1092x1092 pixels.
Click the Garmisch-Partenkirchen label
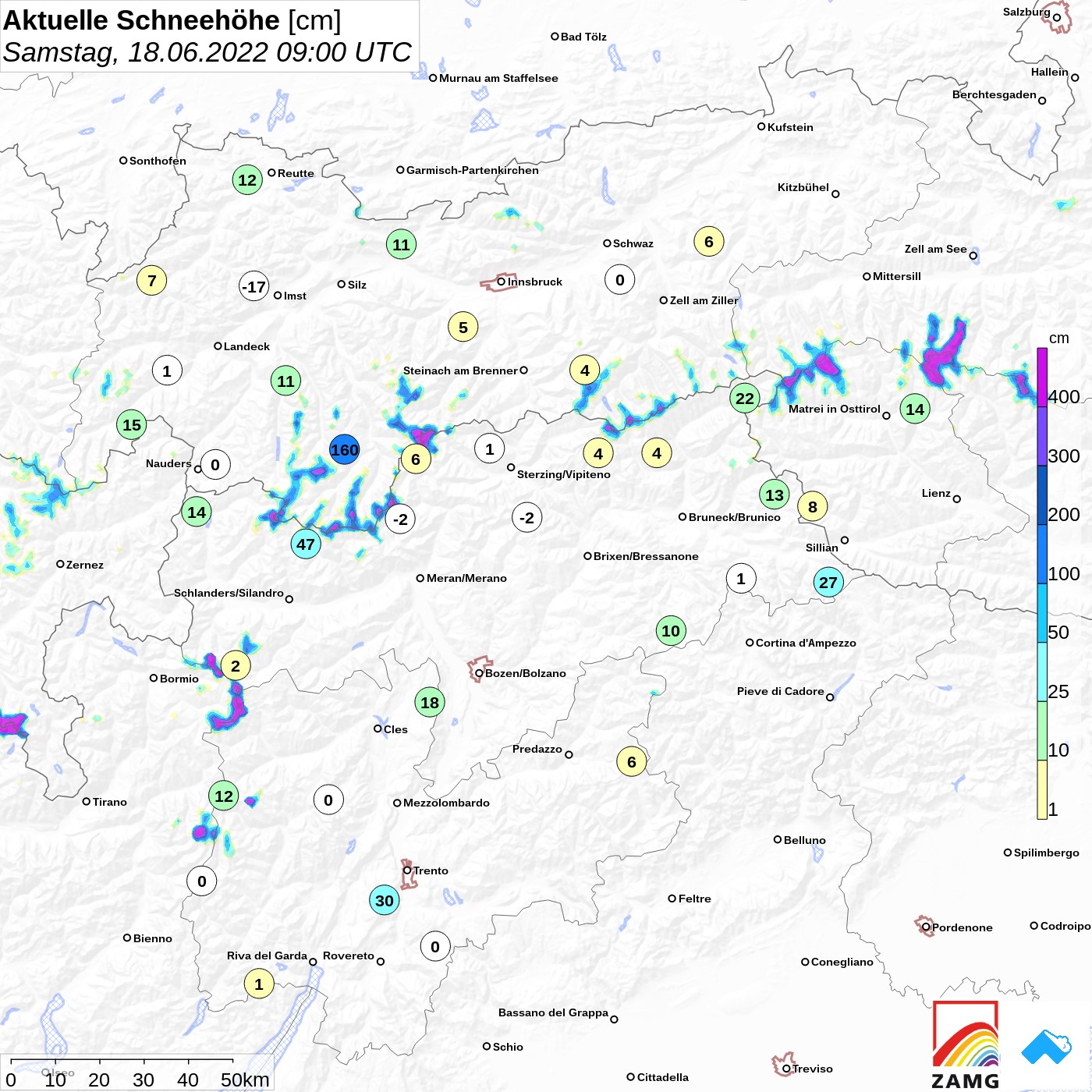473,170
